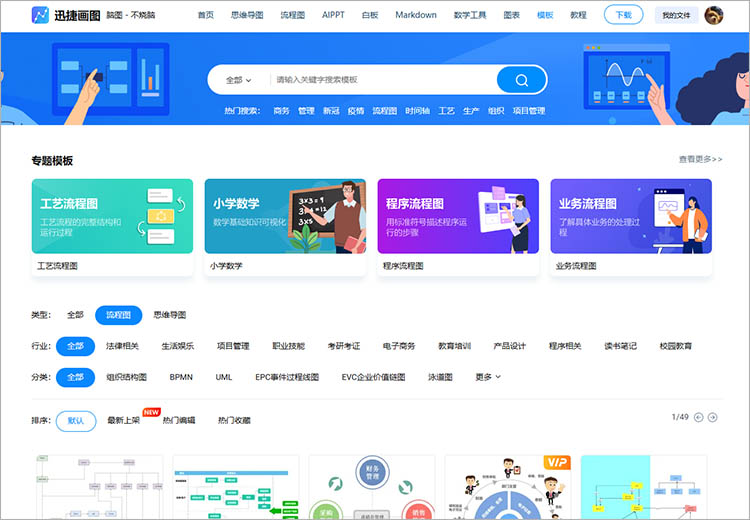Open the 业务流程图 topic card
The width and height of the screenshot is (750, 520).
631,227
